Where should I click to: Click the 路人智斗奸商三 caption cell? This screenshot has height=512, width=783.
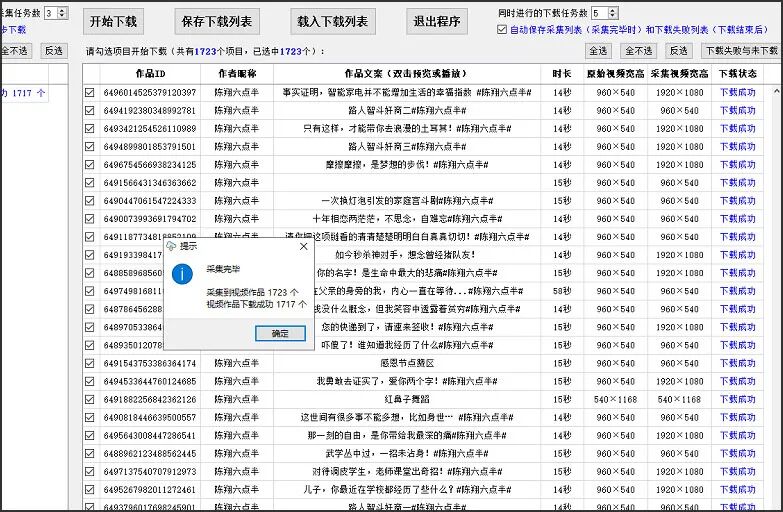(x=407, y=146)
